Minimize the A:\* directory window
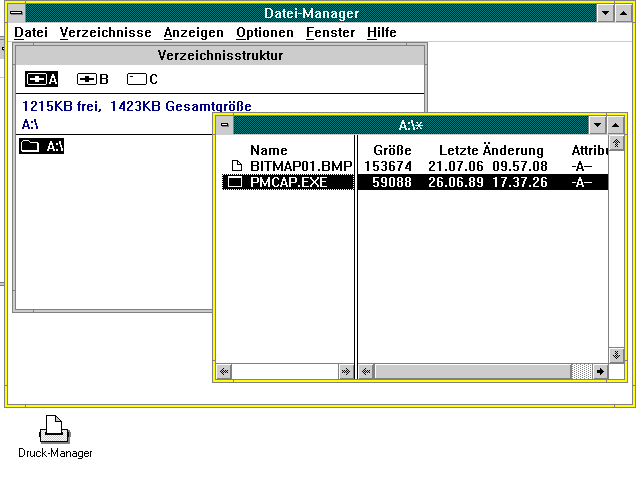This screenshot has width=640, height=480. click(598, 125)
